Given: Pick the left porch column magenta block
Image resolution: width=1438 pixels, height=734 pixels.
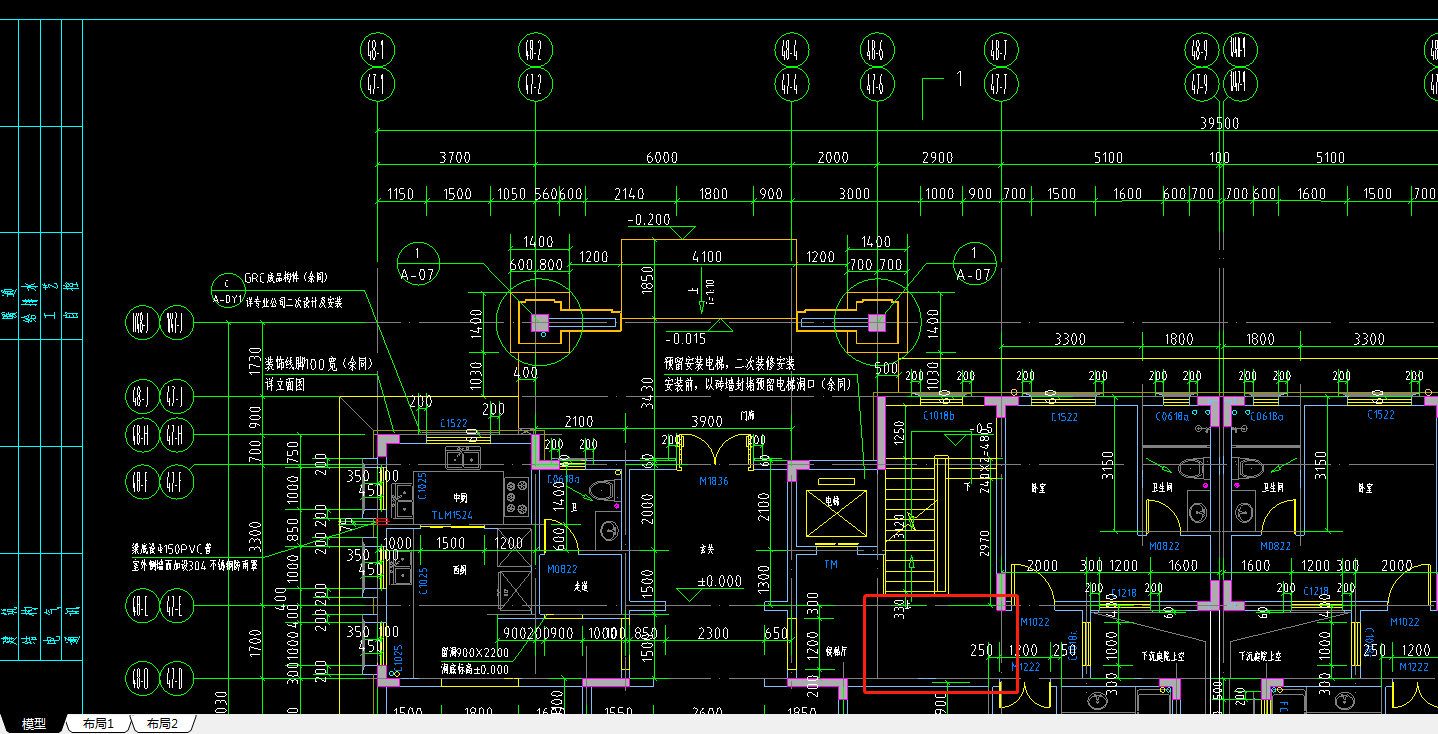Looking at the screenshot, I should tap(541, 322).
